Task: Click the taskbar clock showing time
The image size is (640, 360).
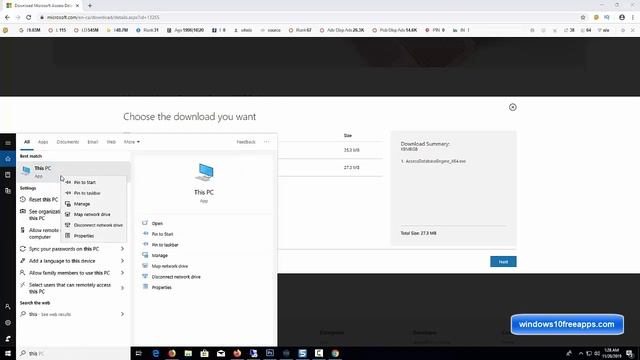Action: coord(611,353)
